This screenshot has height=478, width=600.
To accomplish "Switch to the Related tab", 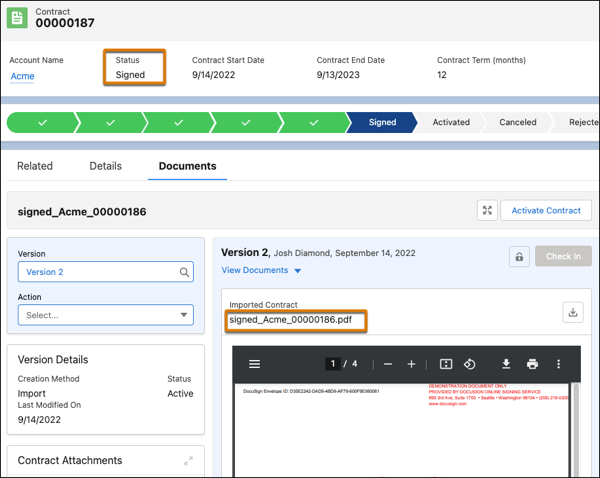I will click(35, 166).
